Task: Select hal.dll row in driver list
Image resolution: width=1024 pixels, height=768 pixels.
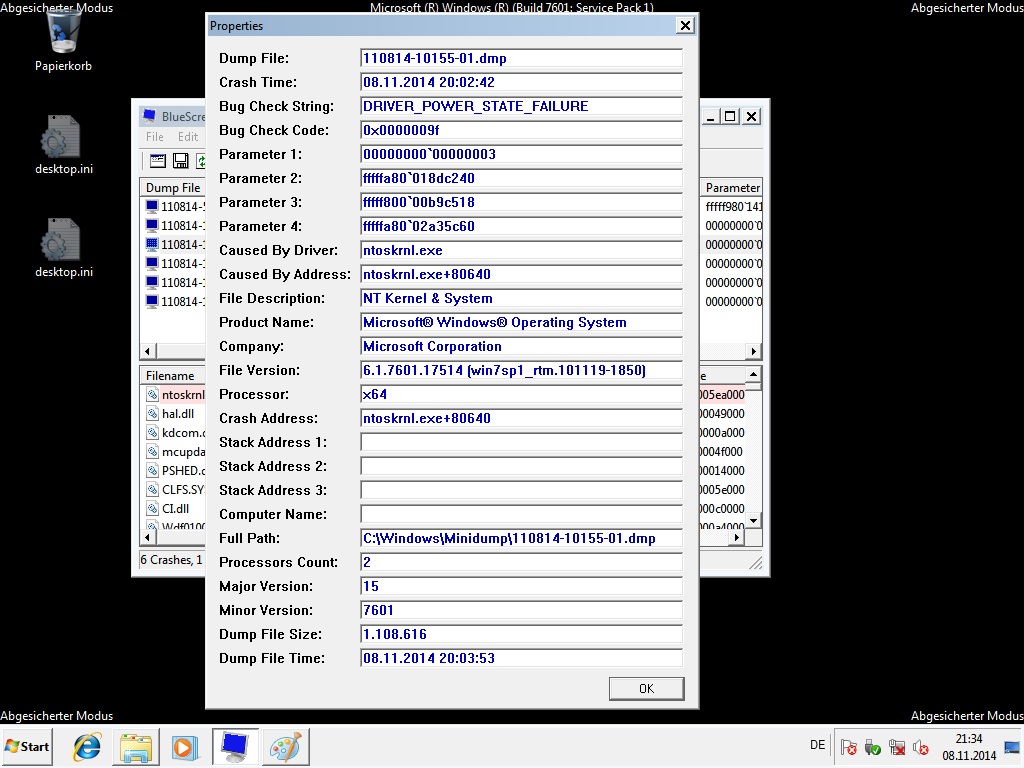Action: tap(174, 413)
